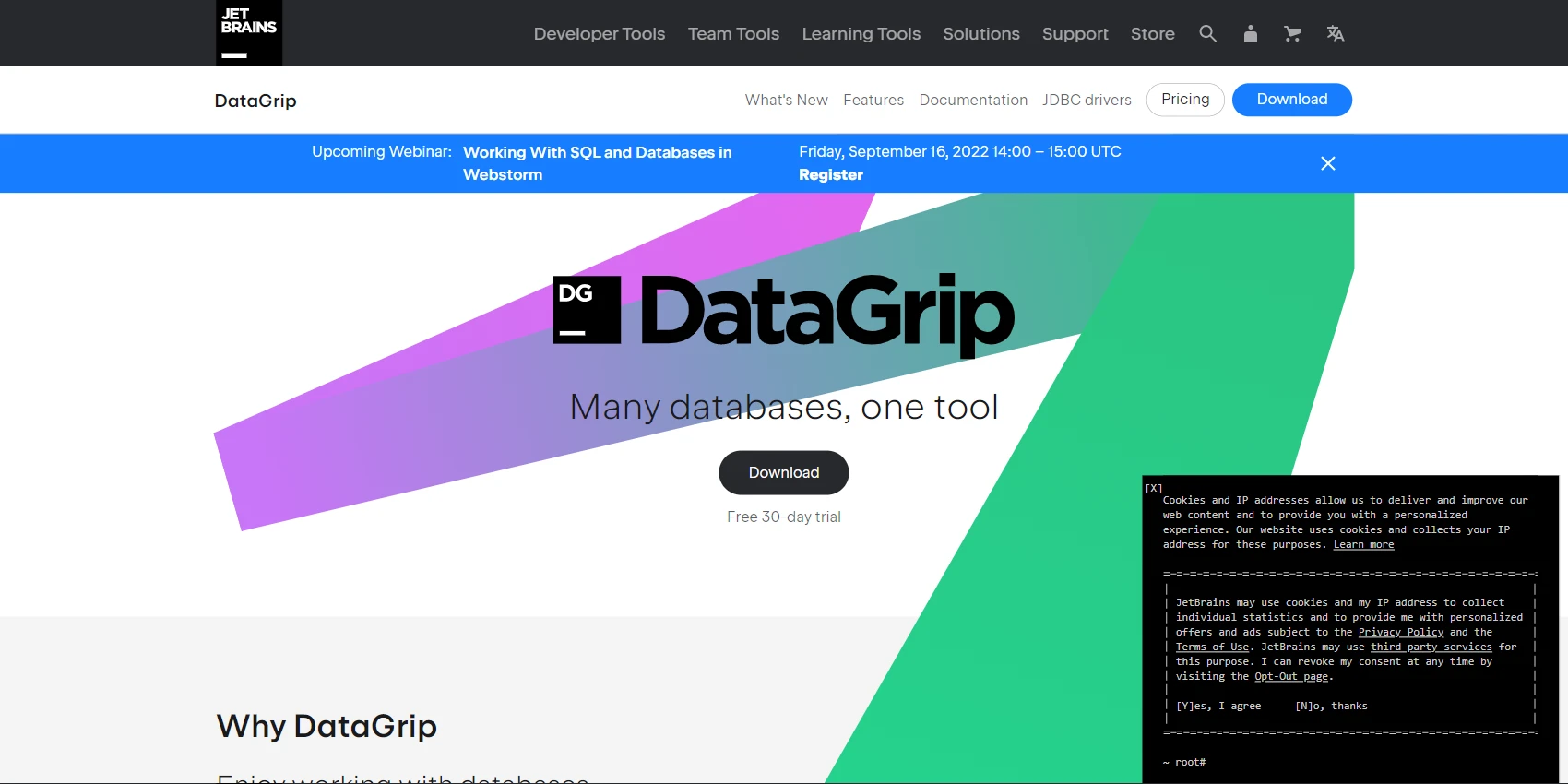Screen dimensions: 1568x784
Task: Open the Opt-Out page link
Action: point(1291,676)
